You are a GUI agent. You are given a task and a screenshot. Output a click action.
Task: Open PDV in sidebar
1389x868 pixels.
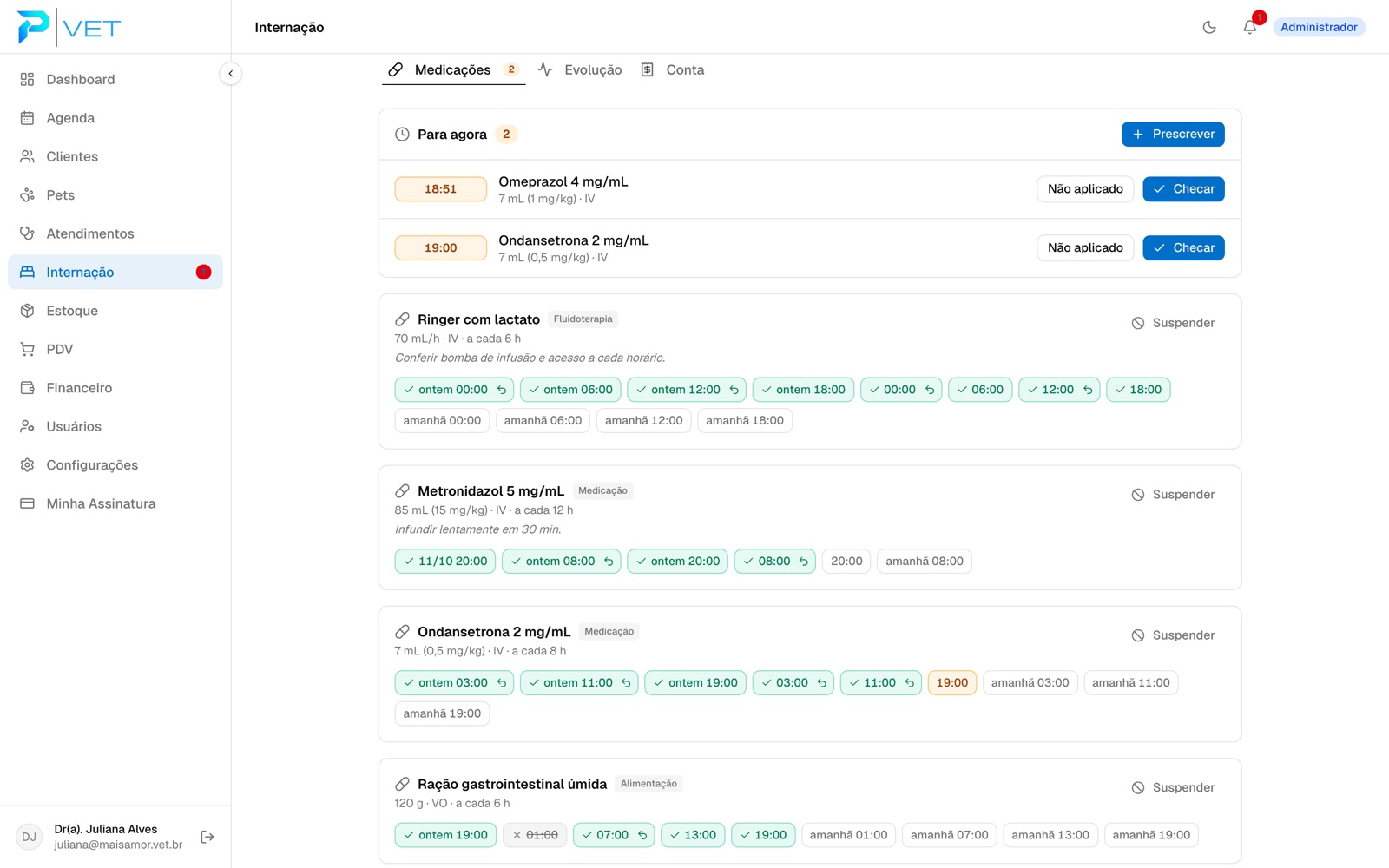click(x=115, y=349)
